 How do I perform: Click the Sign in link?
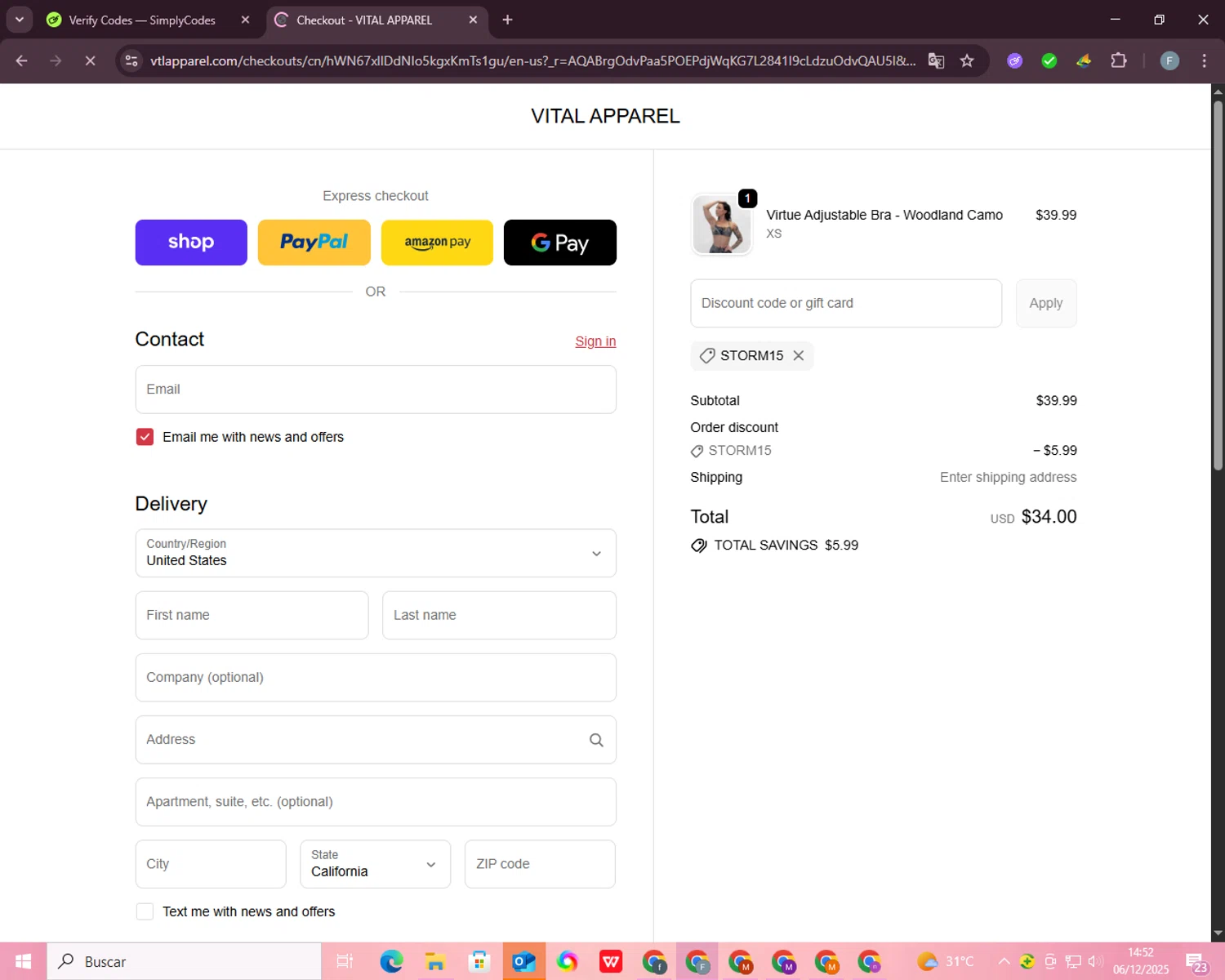[x=595, y=341]
